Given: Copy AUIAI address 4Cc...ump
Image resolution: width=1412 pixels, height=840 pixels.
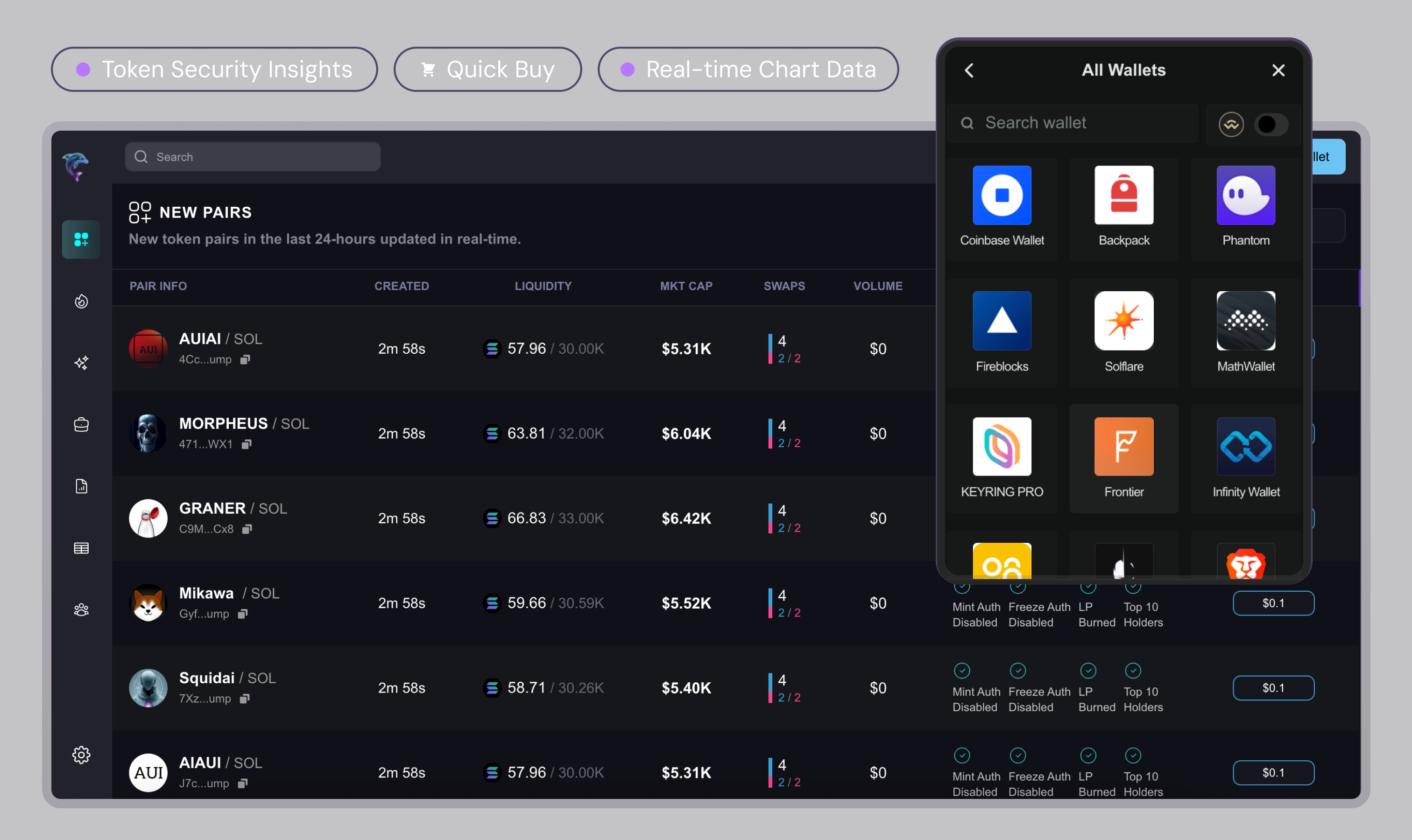Looking at the screenshot, I should click(x=245, y=359).
